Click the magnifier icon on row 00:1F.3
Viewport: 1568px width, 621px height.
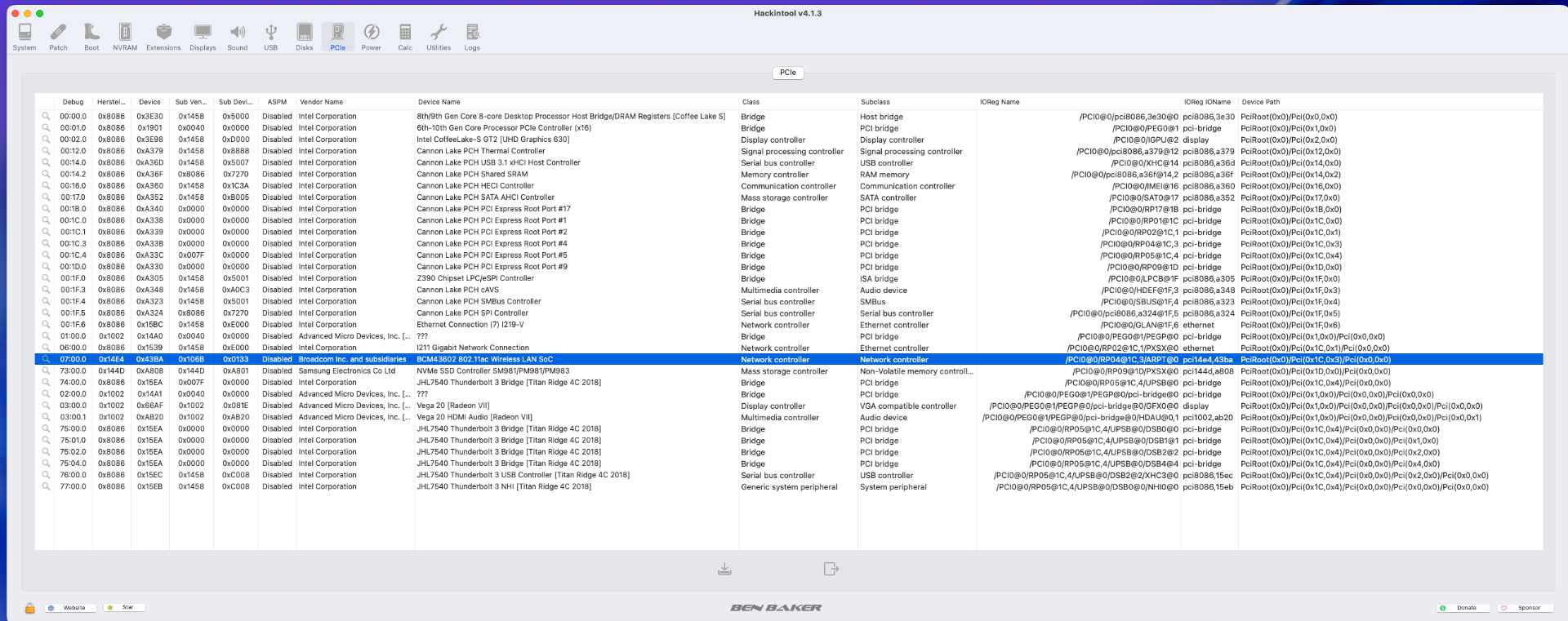point(46,290)
